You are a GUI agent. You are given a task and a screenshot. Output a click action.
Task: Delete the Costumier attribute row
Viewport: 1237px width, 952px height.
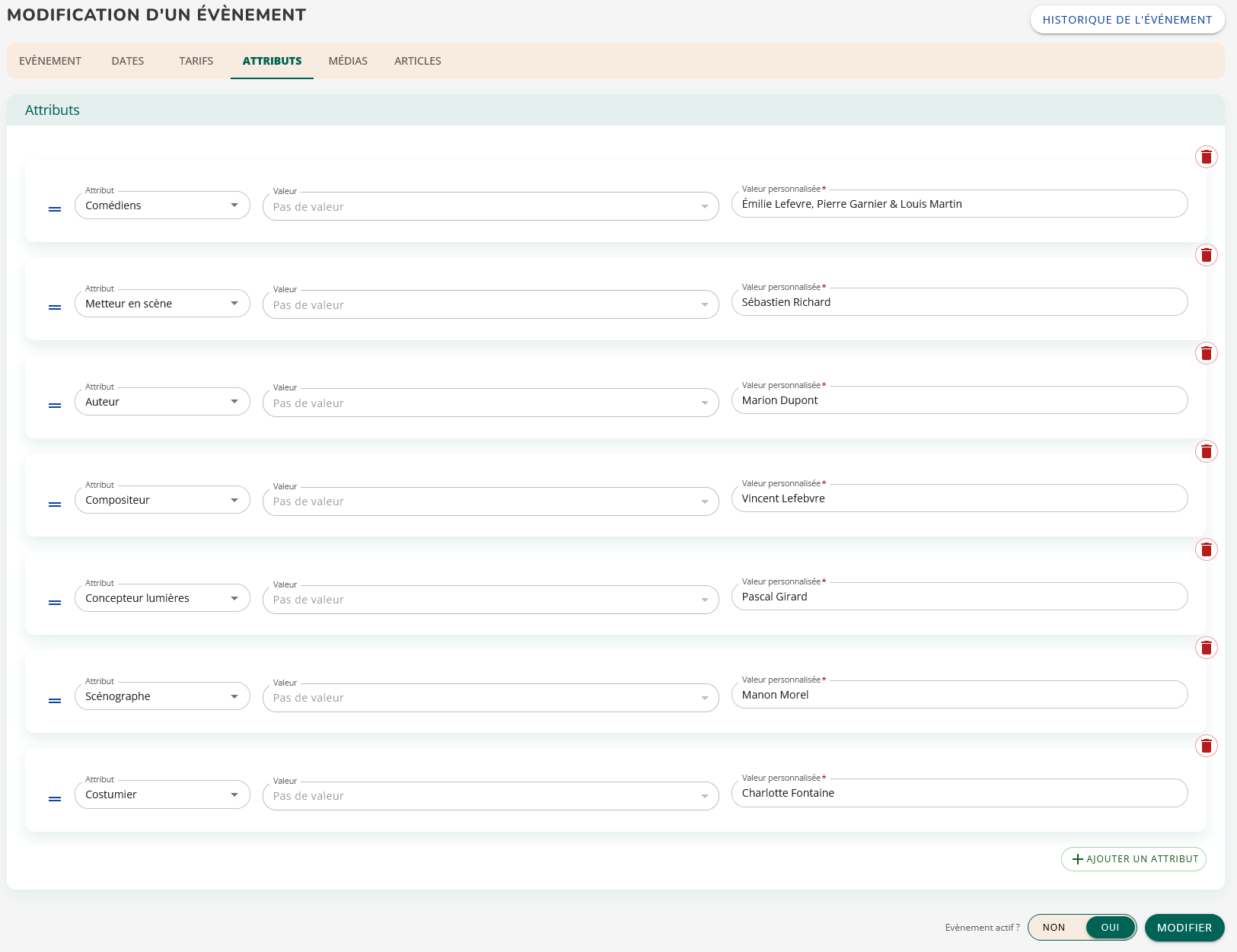[x=1206, y=746]
